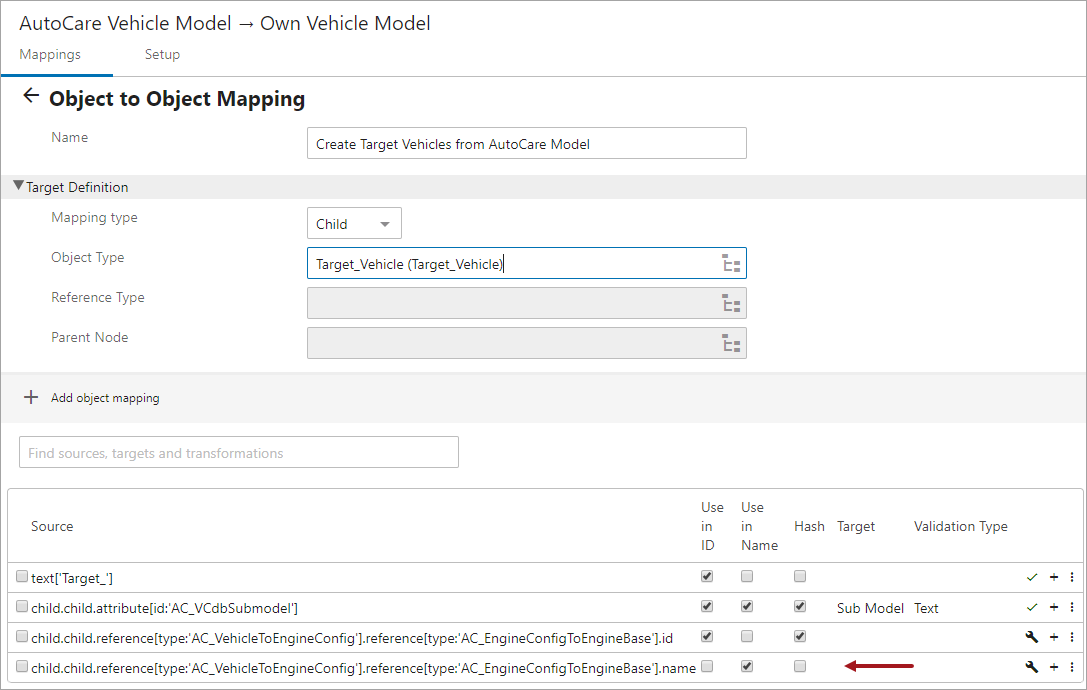Open the Reference Type node picker icon

[x=731, y=304]
